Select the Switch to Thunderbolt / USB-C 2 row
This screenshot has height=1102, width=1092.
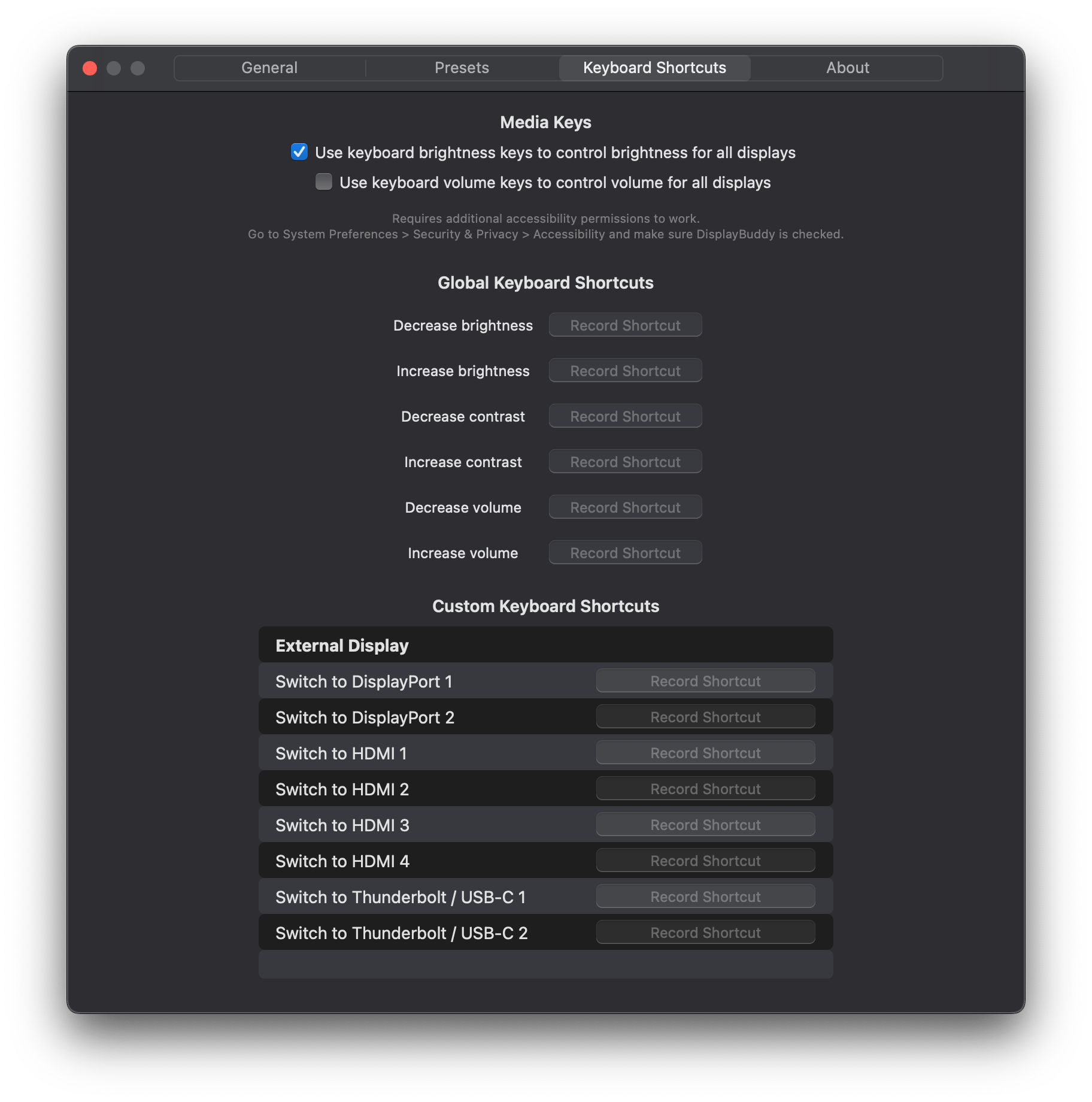click(400, 932)
